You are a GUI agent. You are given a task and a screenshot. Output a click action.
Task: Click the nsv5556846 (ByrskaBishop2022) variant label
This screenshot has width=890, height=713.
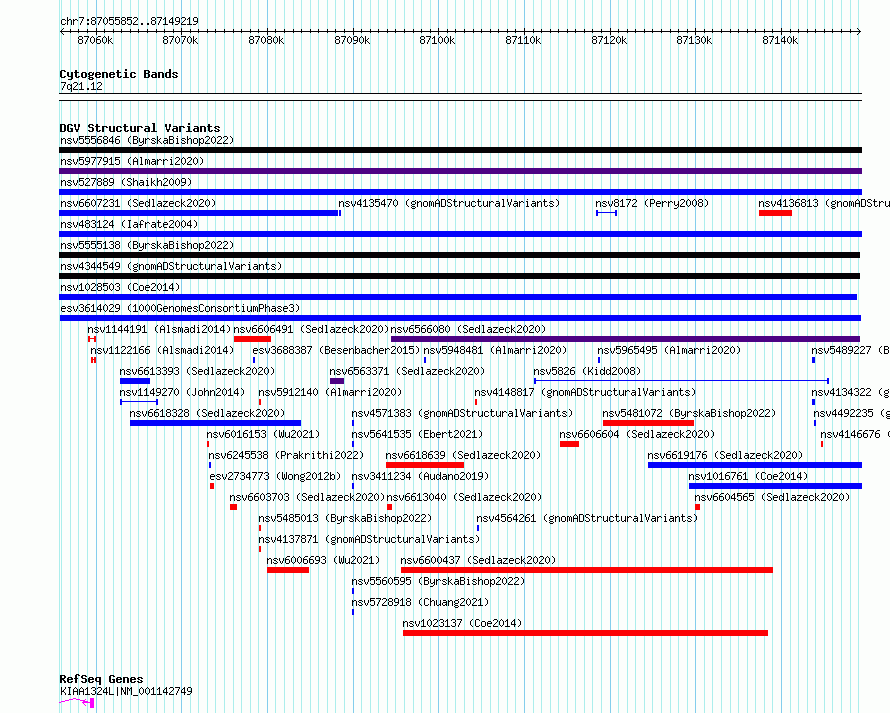point(147,140)
